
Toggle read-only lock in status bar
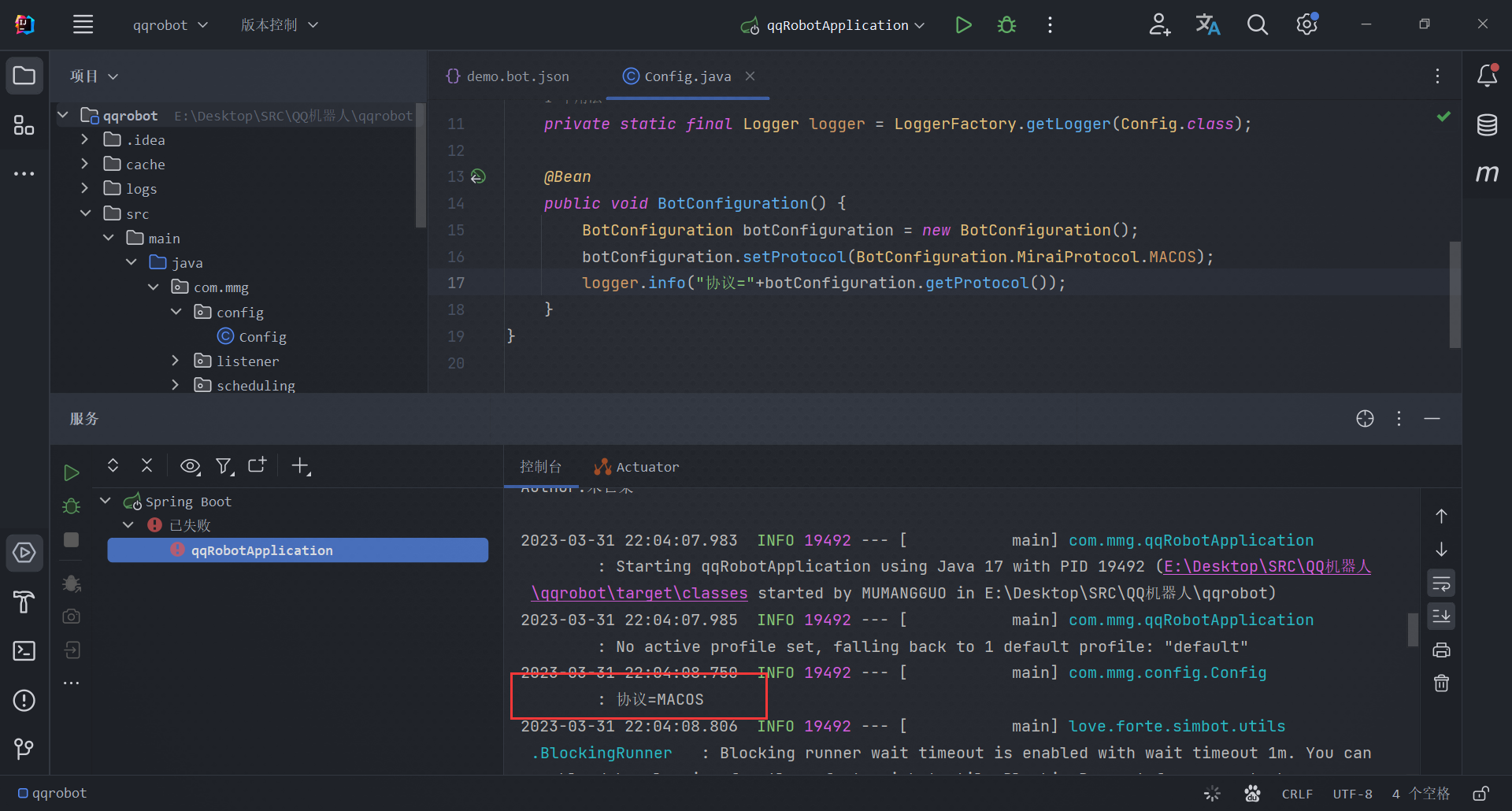[1480, 794]
